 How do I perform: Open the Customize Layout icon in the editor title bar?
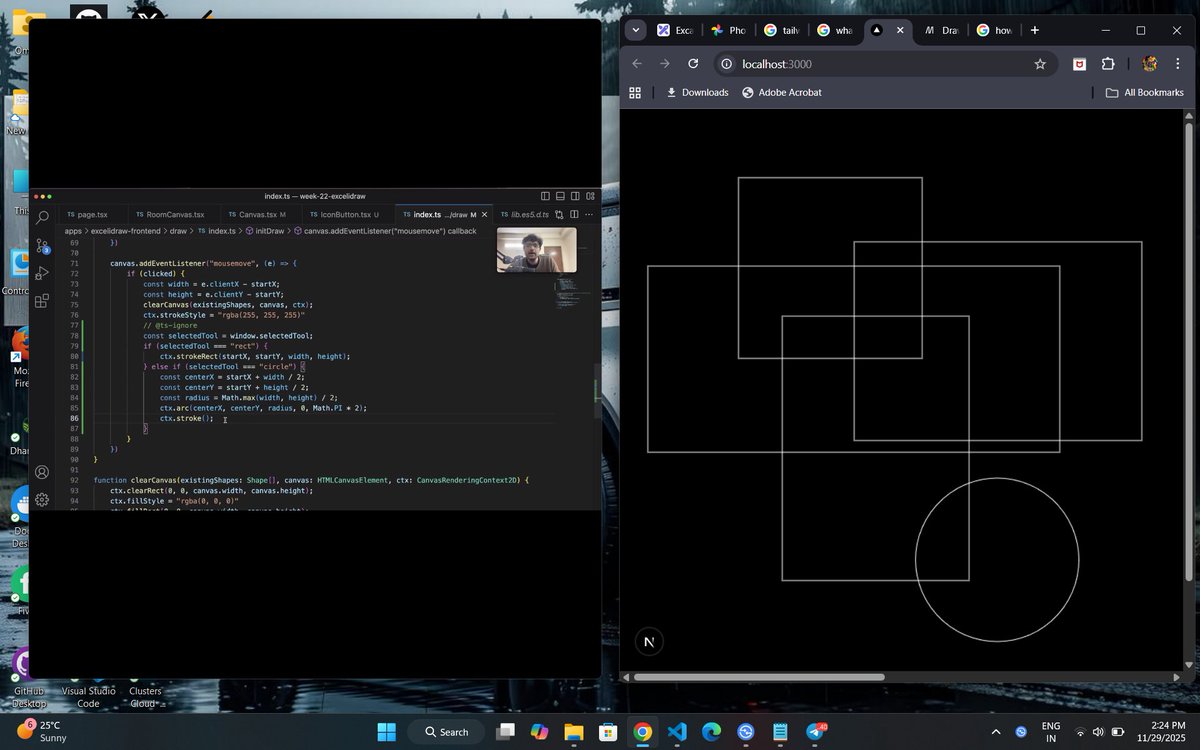pyautogui.click(x=590, y=196)
